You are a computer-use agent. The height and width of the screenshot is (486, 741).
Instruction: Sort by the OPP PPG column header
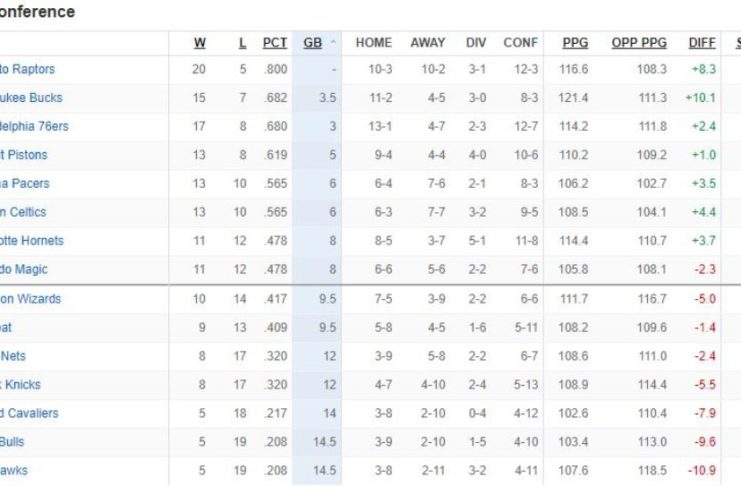click(x=639, y=43)
